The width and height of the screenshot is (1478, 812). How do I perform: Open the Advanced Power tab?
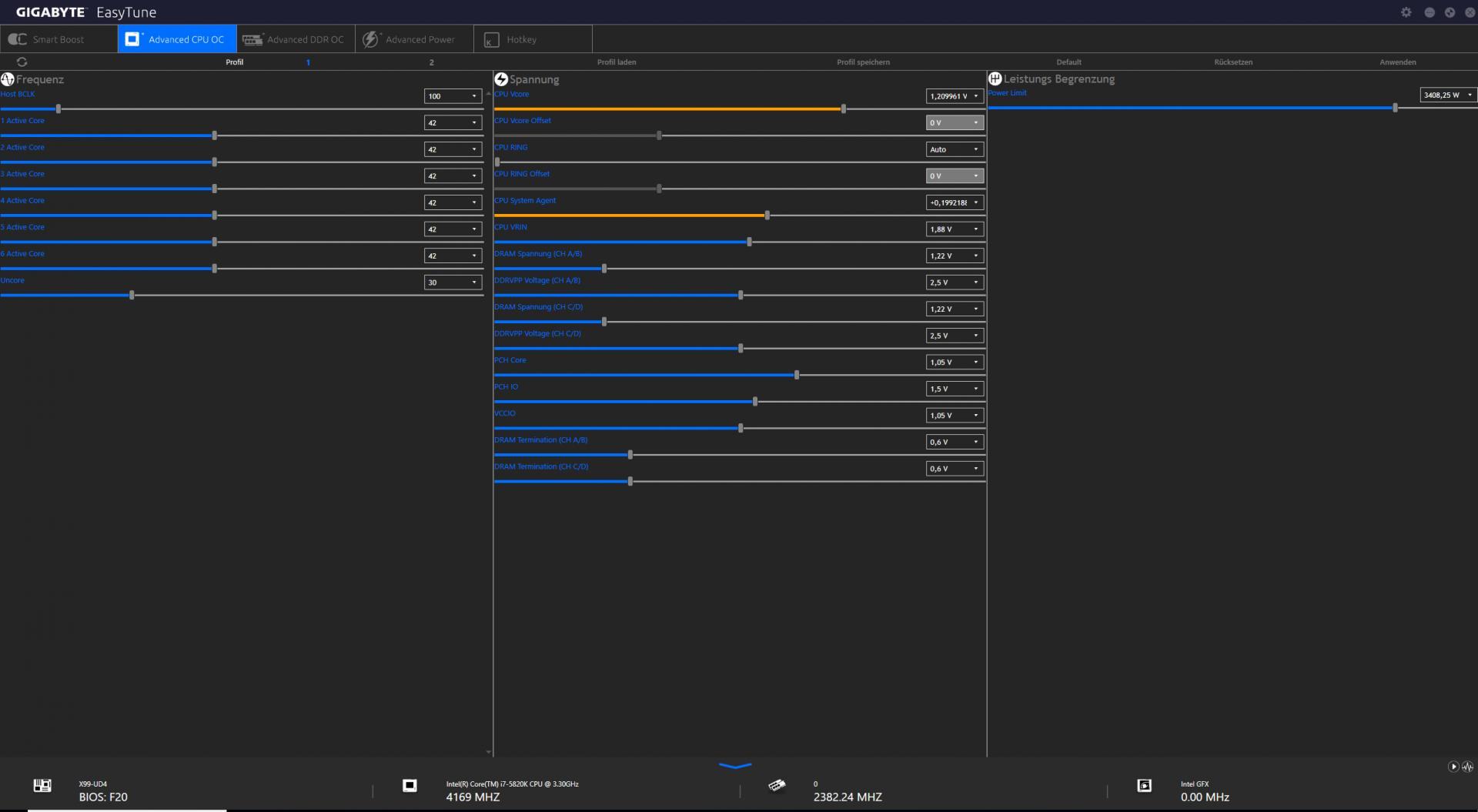pos(414,39)
